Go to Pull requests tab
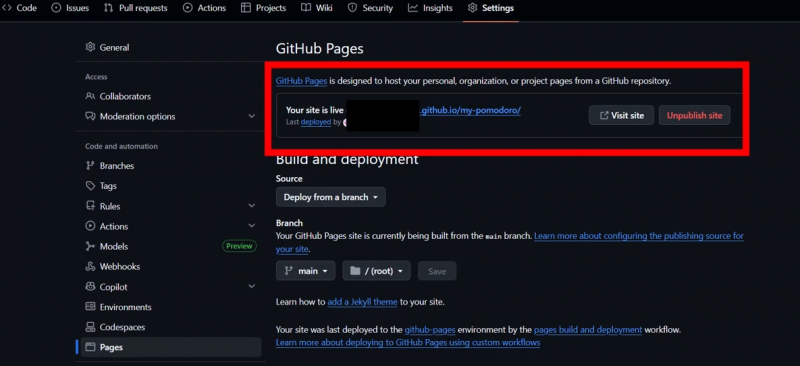Viewport: 800px width, 366px height. [x=136, y=8]
